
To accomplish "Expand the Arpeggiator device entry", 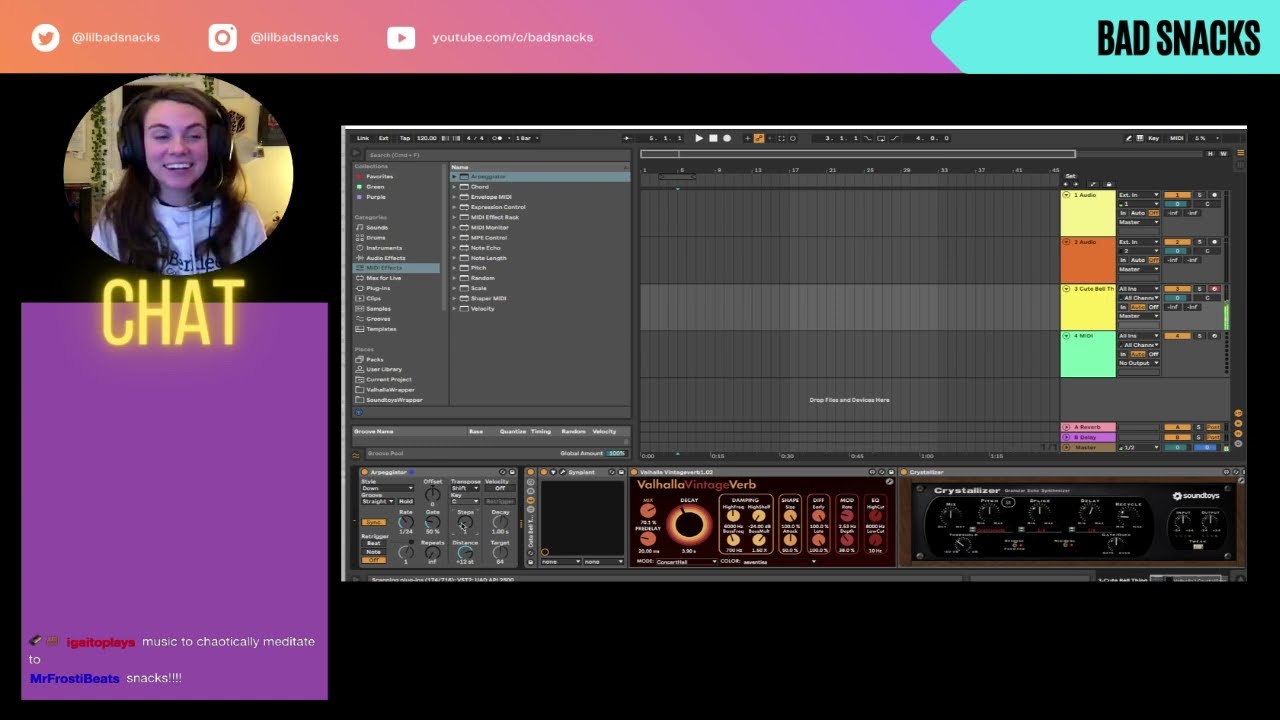I will [454, 177].
